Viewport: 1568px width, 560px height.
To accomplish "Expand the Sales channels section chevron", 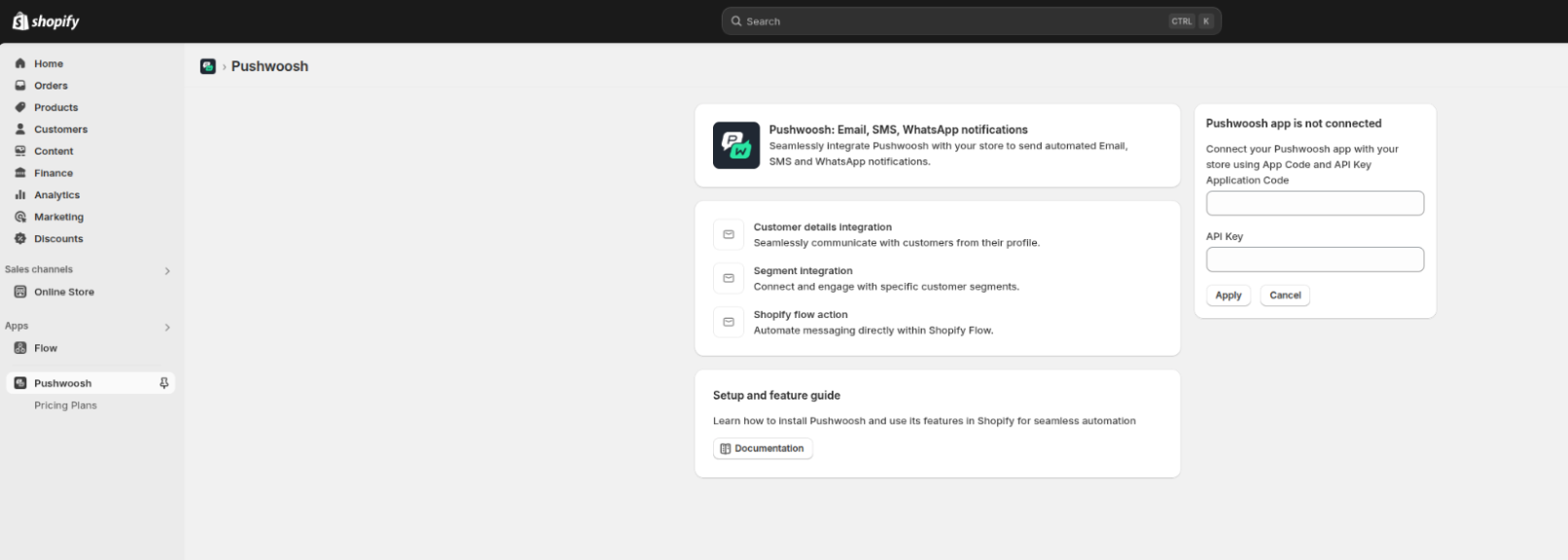I will coord(167,271).
